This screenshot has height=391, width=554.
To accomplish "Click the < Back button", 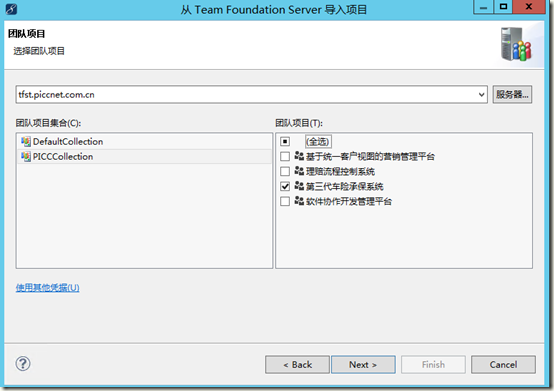I will [x=297, y=365].
